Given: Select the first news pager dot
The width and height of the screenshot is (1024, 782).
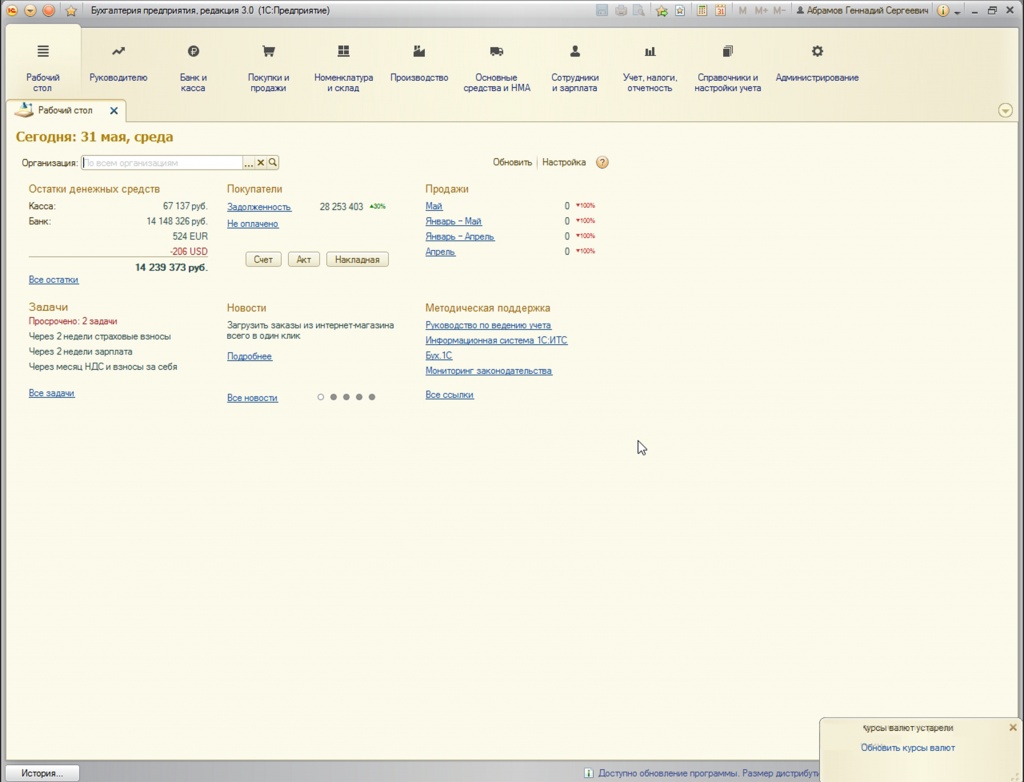Looking at the screenshot, I should [x=321, y=397].
